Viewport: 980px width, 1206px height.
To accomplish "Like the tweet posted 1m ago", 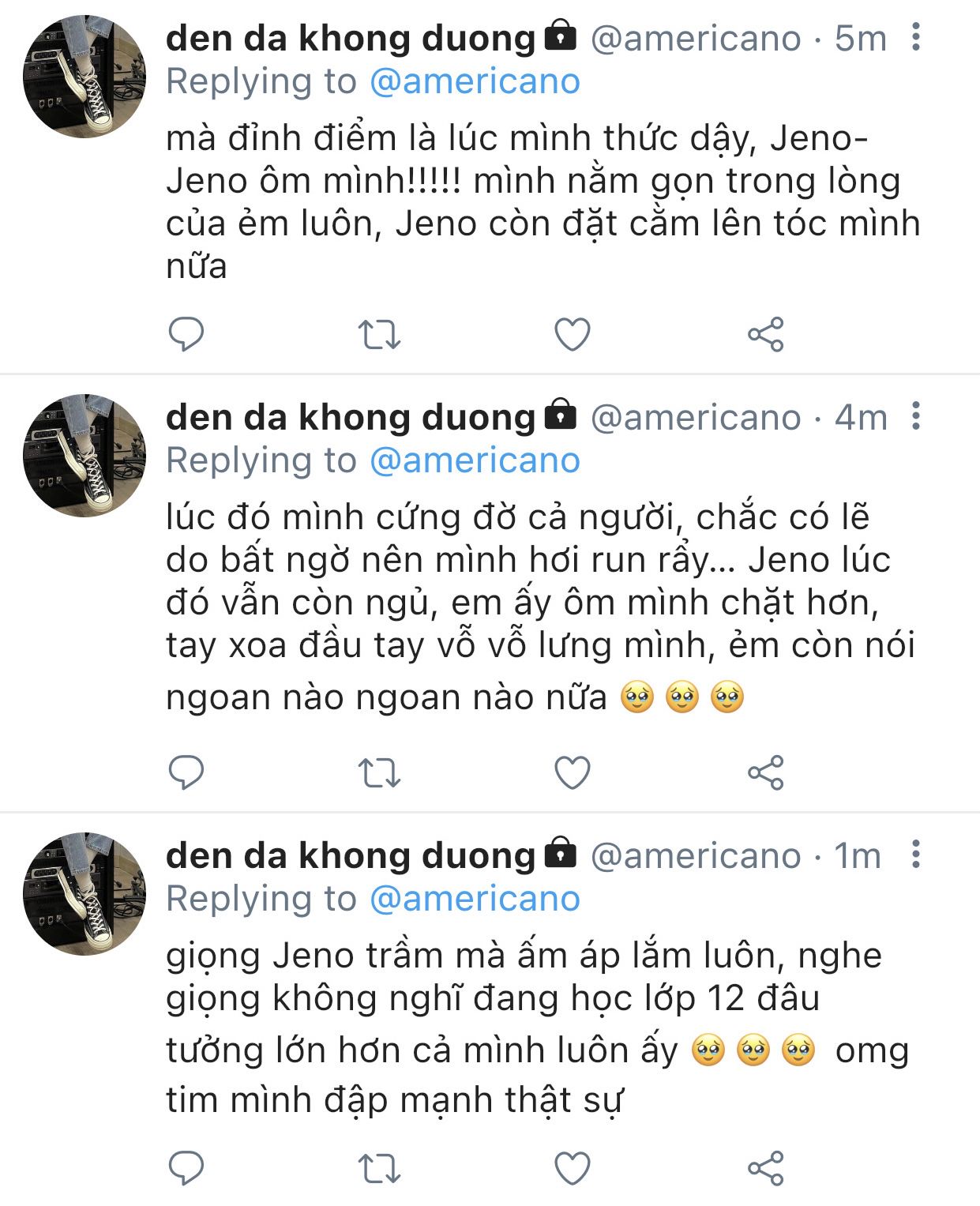I will [573, 1168].
